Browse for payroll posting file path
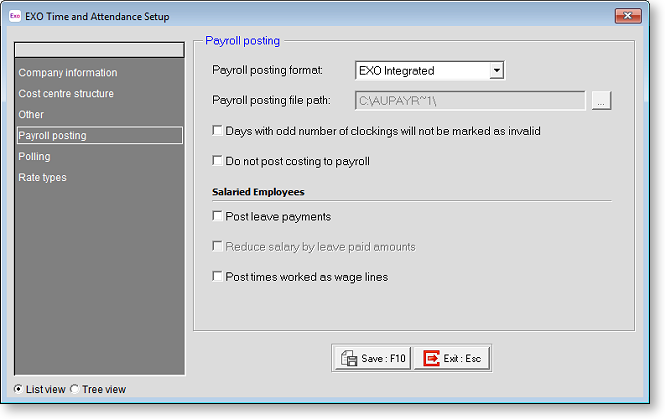The height and width of the screenshot is (419, 665). [x=600, y=100]
